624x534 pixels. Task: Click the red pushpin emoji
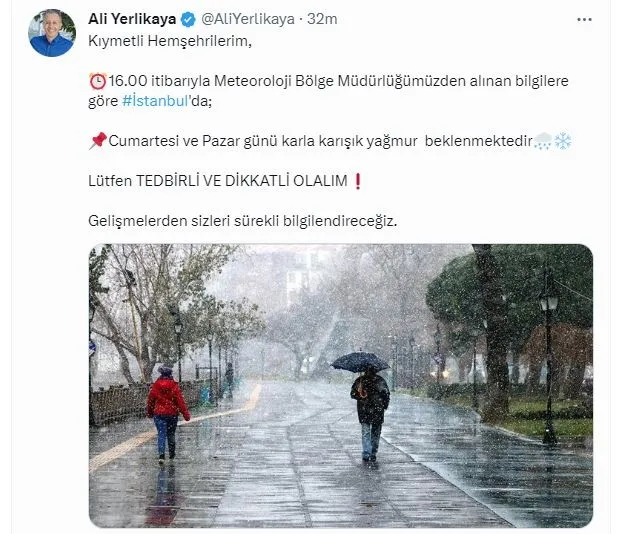click(98, 141)
